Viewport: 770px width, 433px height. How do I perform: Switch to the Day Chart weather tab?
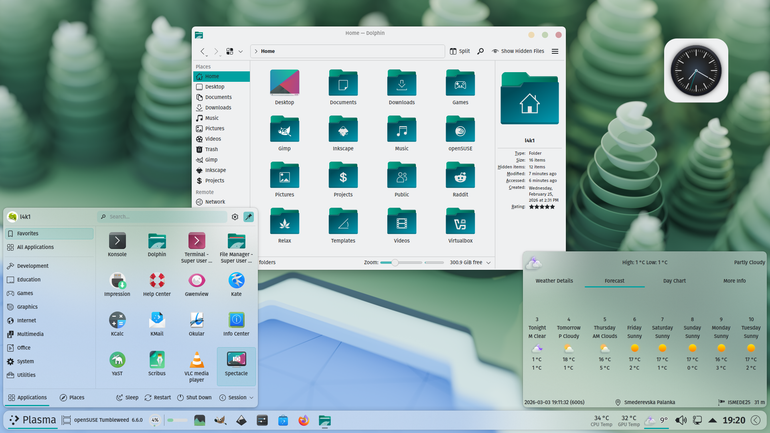pos(674,281)
